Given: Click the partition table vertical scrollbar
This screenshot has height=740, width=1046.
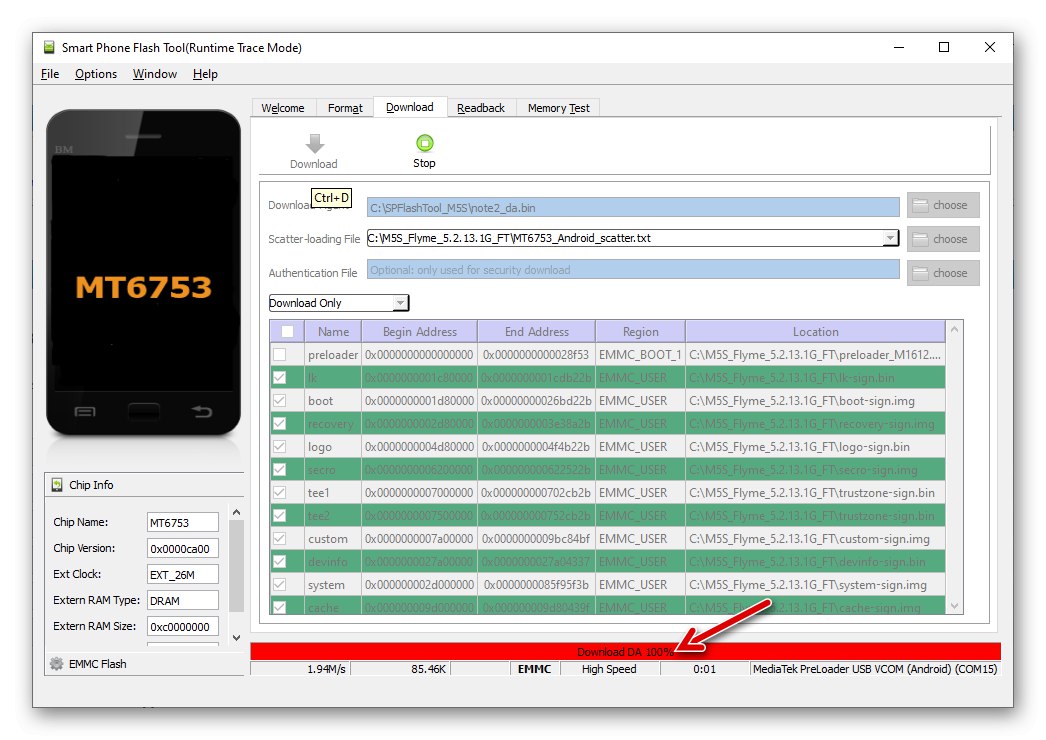Looking at the screenshot, I should 954,470.
